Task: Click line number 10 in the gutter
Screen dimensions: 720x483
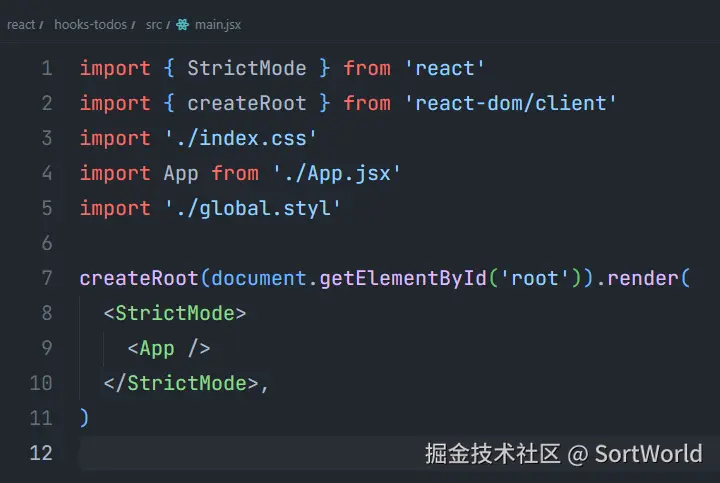Action: (x=41, y=383)
